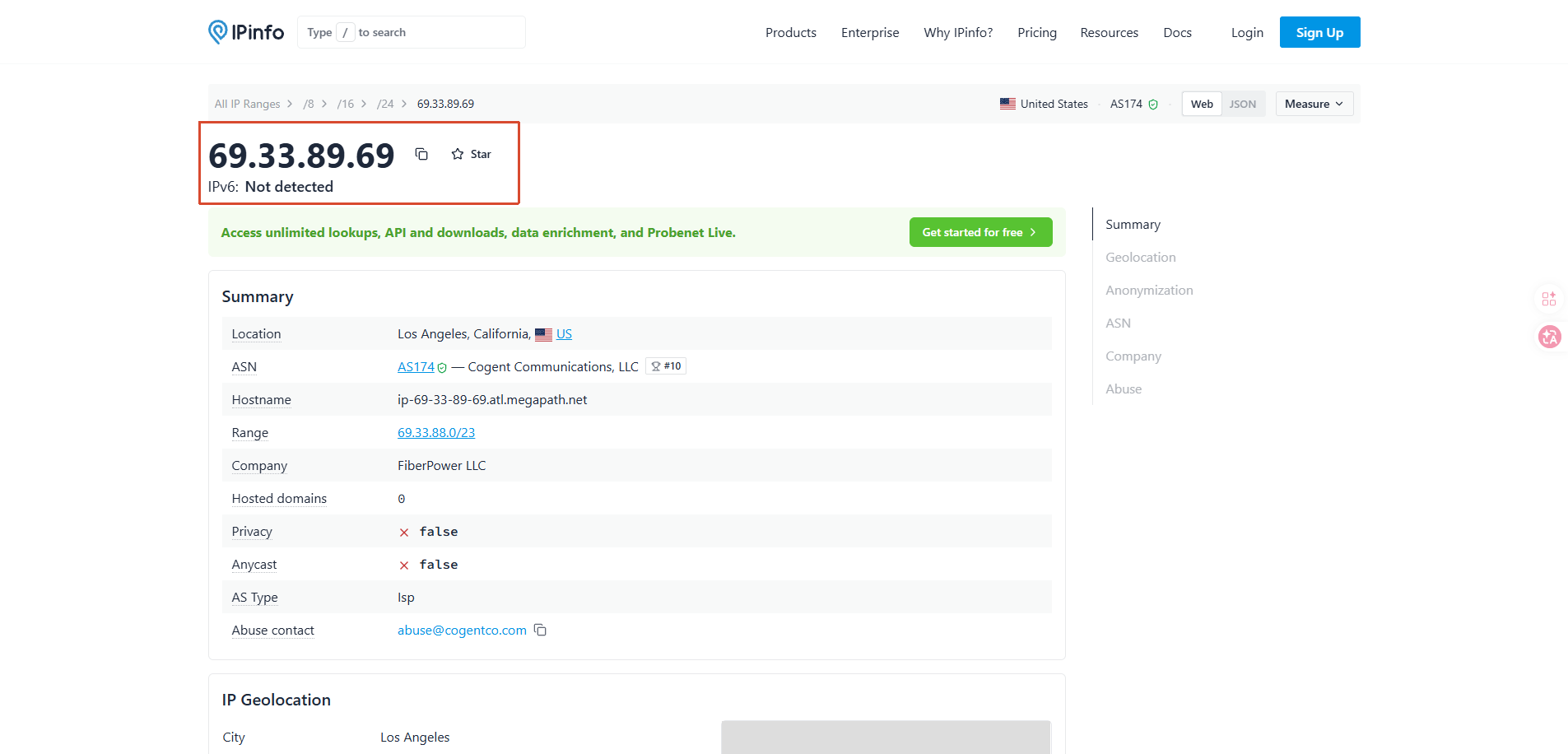Jump to Anonymization section in sidebar
1568x754 pixels.
(1149, 290)
